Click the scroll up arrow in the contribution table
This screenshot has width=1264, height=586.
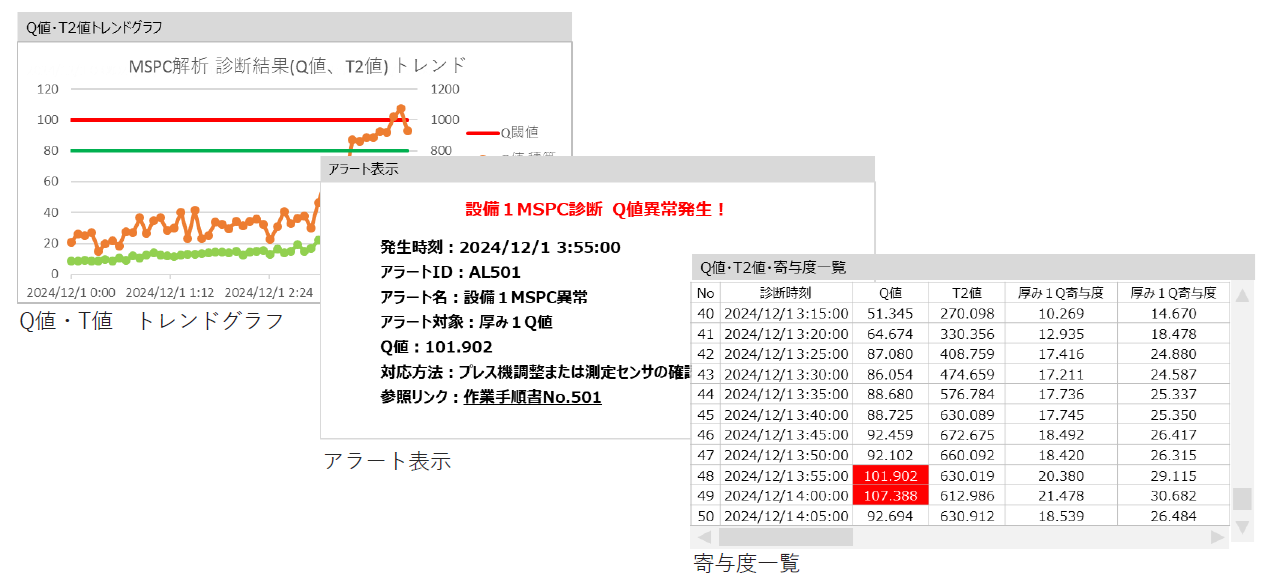click(1242, 295)
